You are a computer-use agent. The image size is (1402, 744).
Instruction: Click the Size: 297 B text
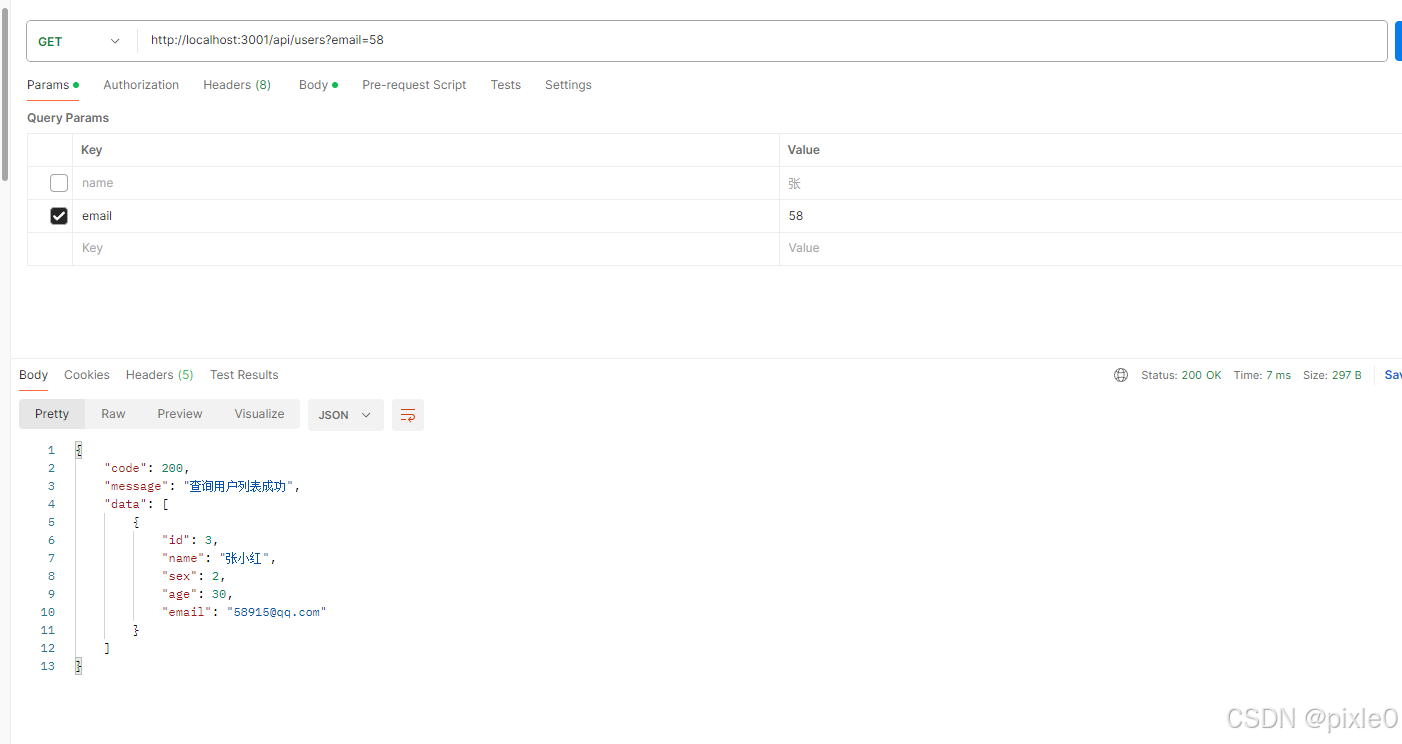pyautogui.click(x=1332, y=375)
